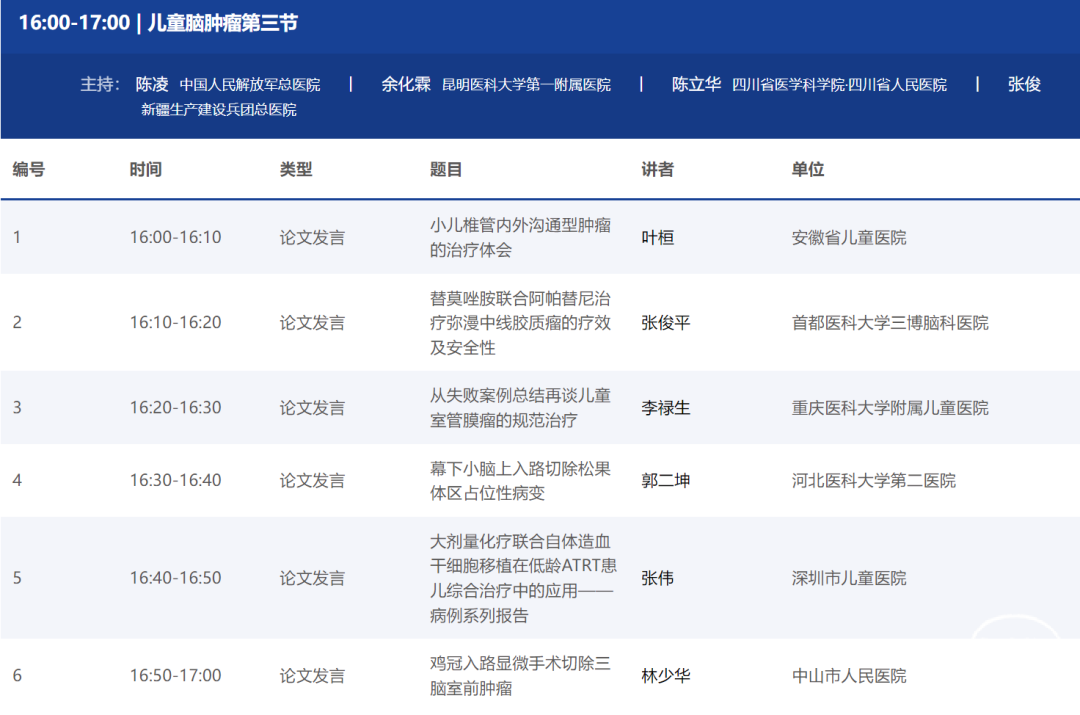Select speaker 李禄生
Image resolution: width=1080 pixels, height=715 pixels.
coord(665,408)
